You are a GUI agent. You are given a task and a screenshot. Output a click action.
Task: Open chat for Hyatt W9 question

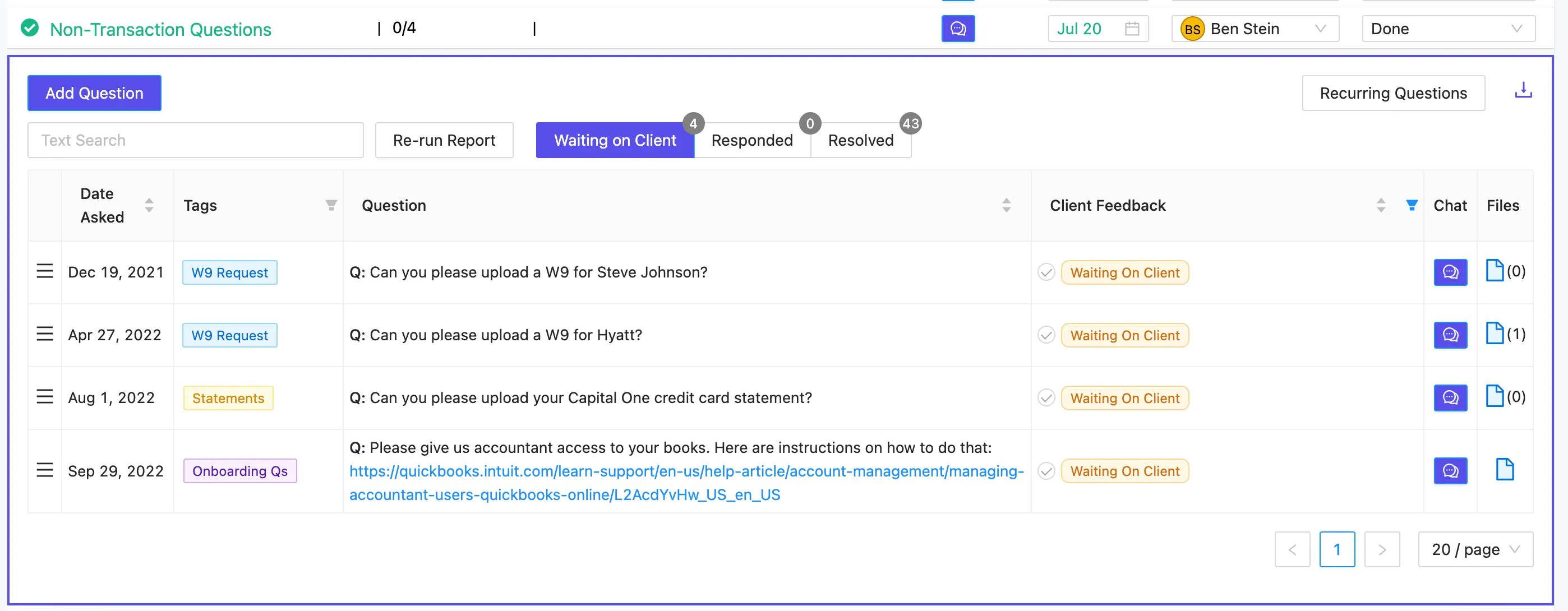[1450, 335]
